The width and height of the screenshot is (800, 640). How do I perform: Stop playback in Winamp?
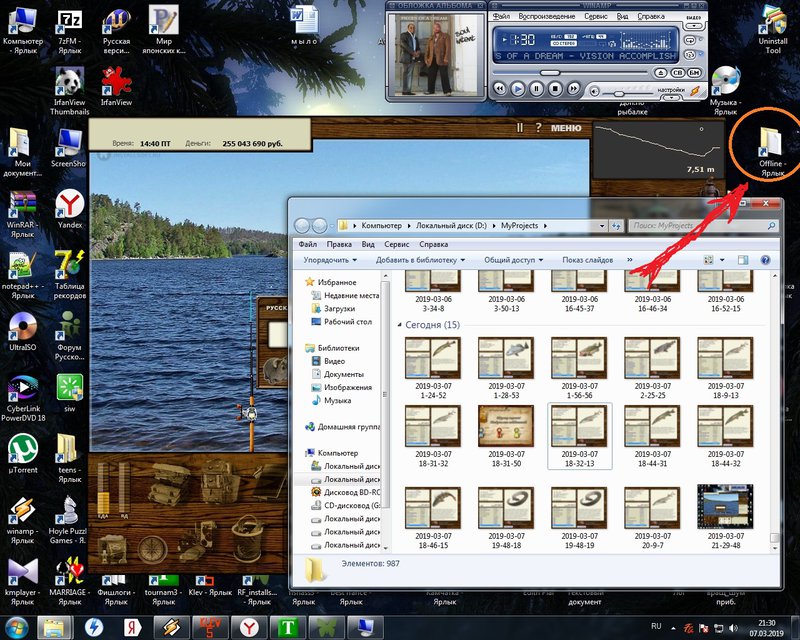coord(555,89)
